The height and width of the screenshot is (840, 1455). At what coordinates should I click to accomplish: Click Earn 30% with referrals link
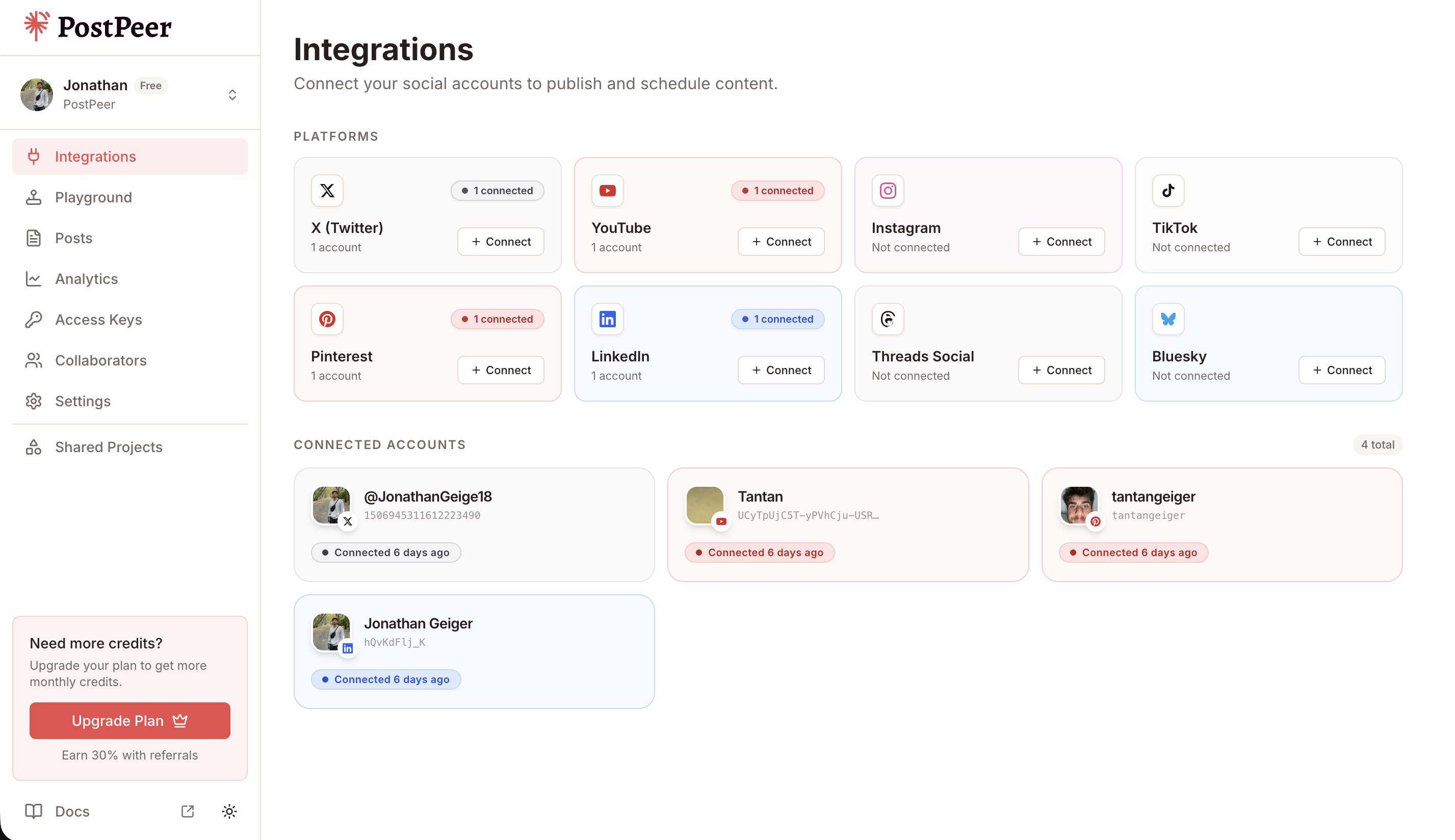[x=129, y=754]
